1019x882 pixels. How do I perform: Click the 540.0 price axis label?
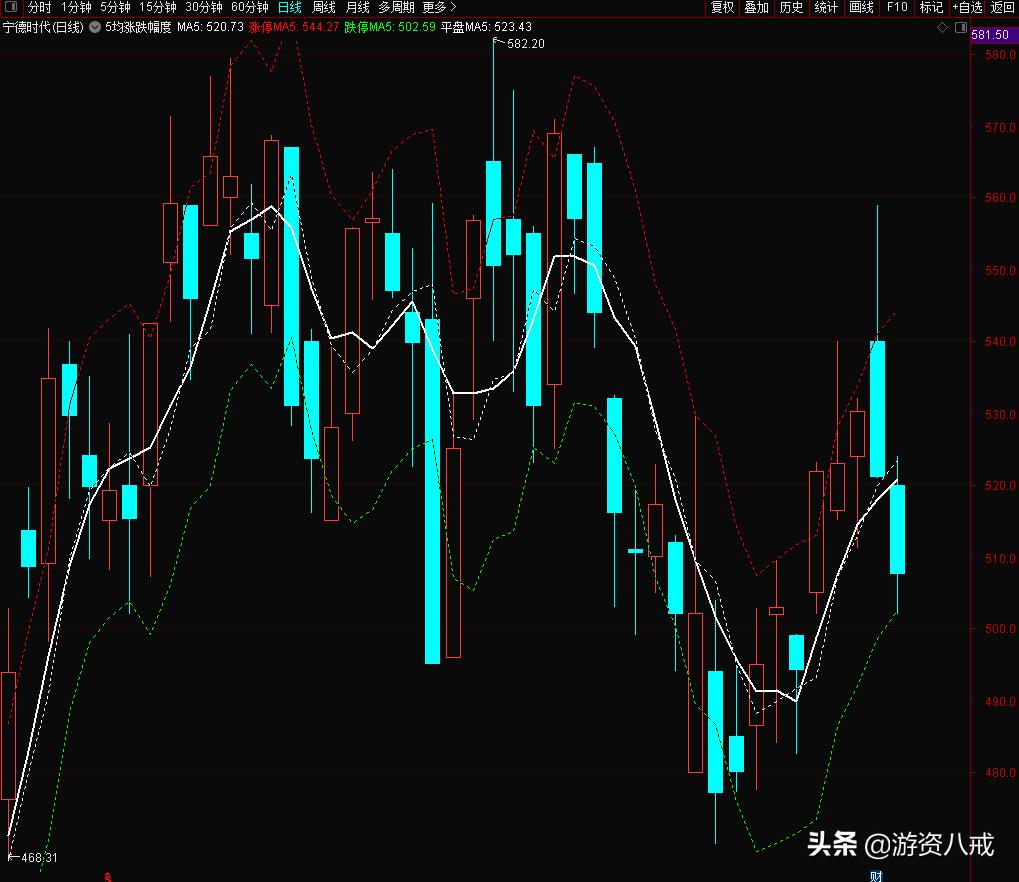pyautogui.click(x=1000, y=342)
